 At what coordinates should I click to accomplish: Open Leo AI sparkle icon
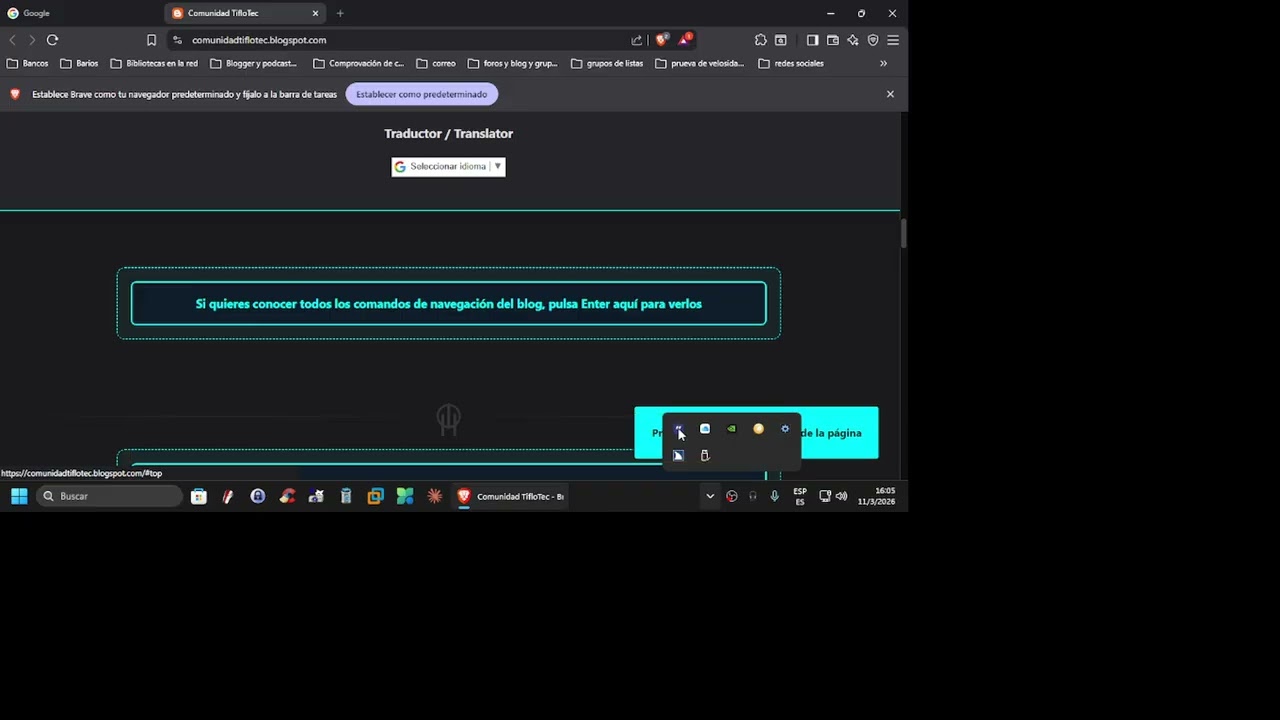coord(852,40)
